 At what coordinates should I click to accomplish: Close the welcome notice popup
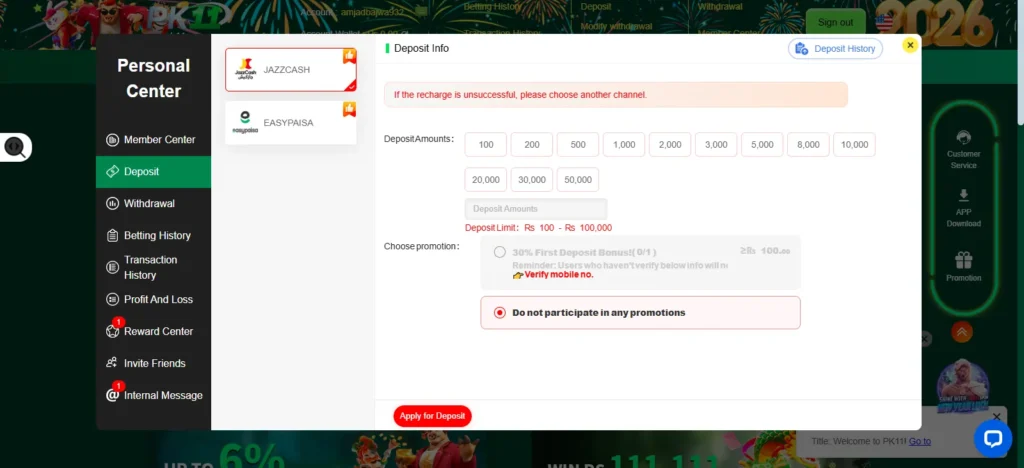[996, 416]
